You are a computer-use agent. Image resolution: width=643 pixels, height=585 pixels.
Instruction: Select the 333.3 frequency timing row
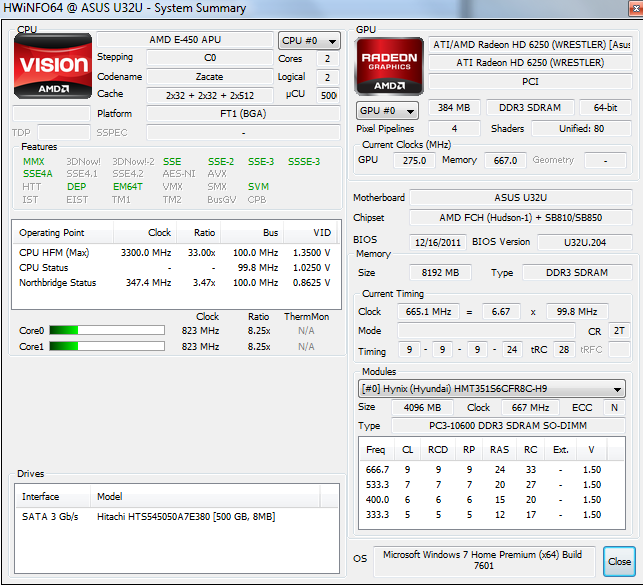[x=492, y=515]
